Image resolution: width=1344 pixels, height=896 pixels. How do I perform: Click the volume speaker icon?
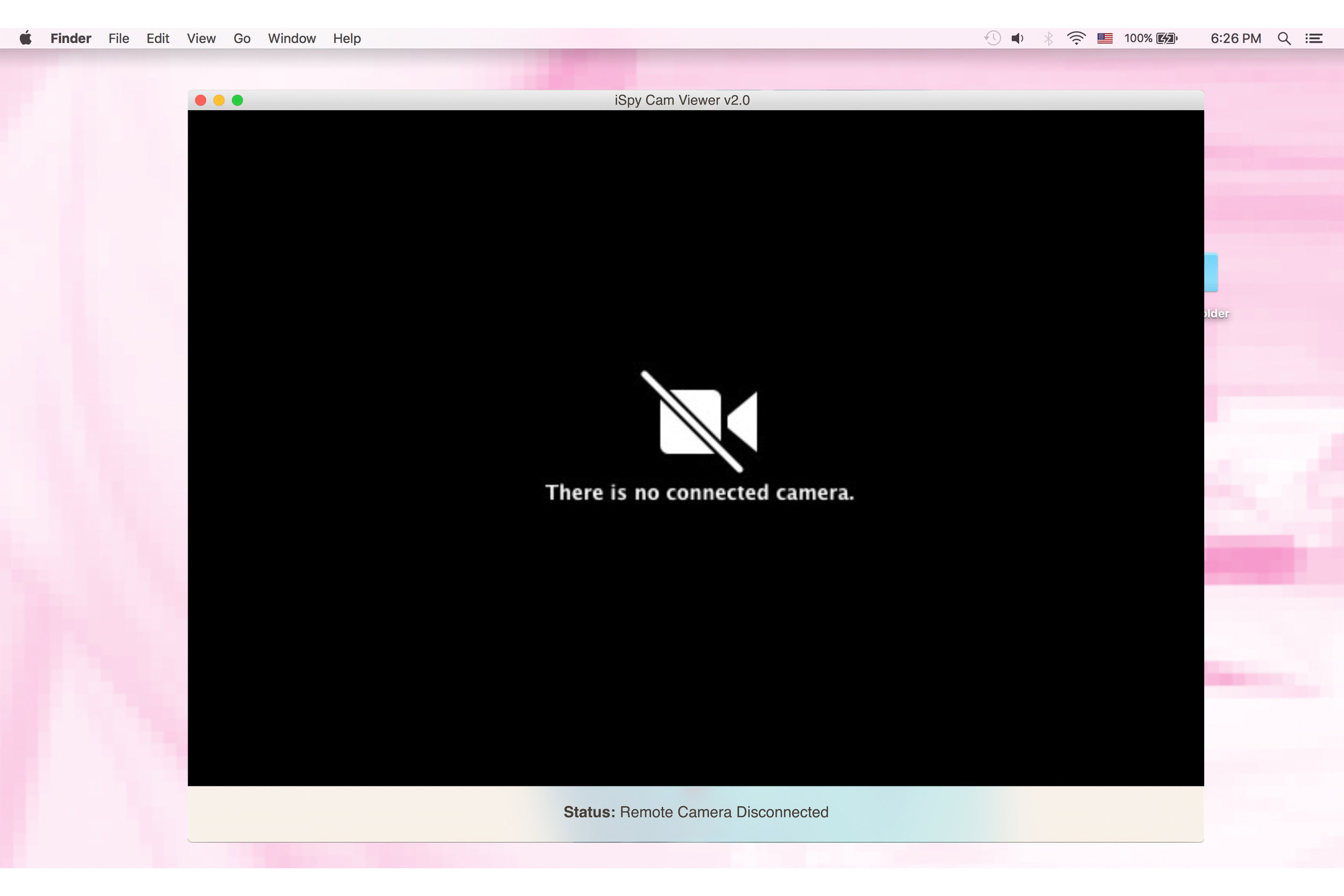(1018, 38)
